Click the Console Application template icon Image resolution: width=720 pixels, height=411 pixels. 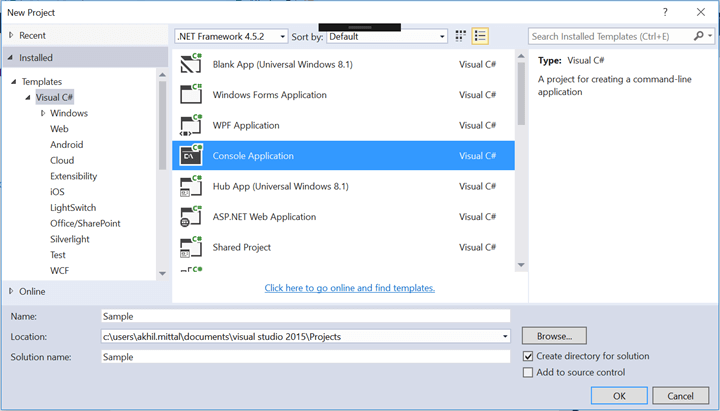(x=191, y=155)
